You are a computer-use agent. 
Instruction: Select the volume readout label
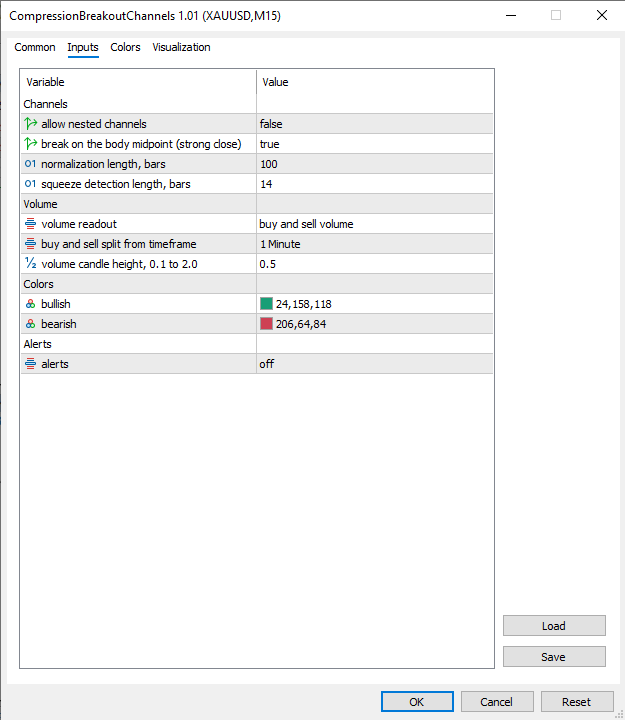coord(79,224)
